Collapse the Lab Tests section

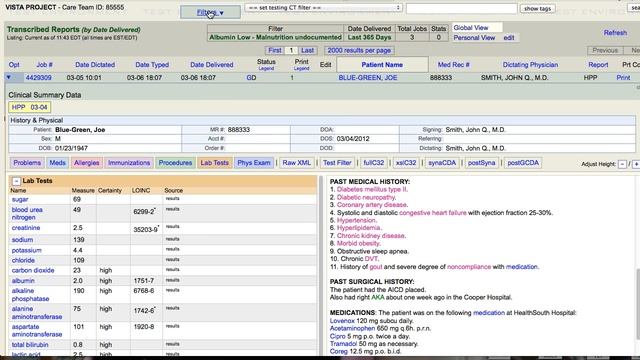[x=16, y=181]
